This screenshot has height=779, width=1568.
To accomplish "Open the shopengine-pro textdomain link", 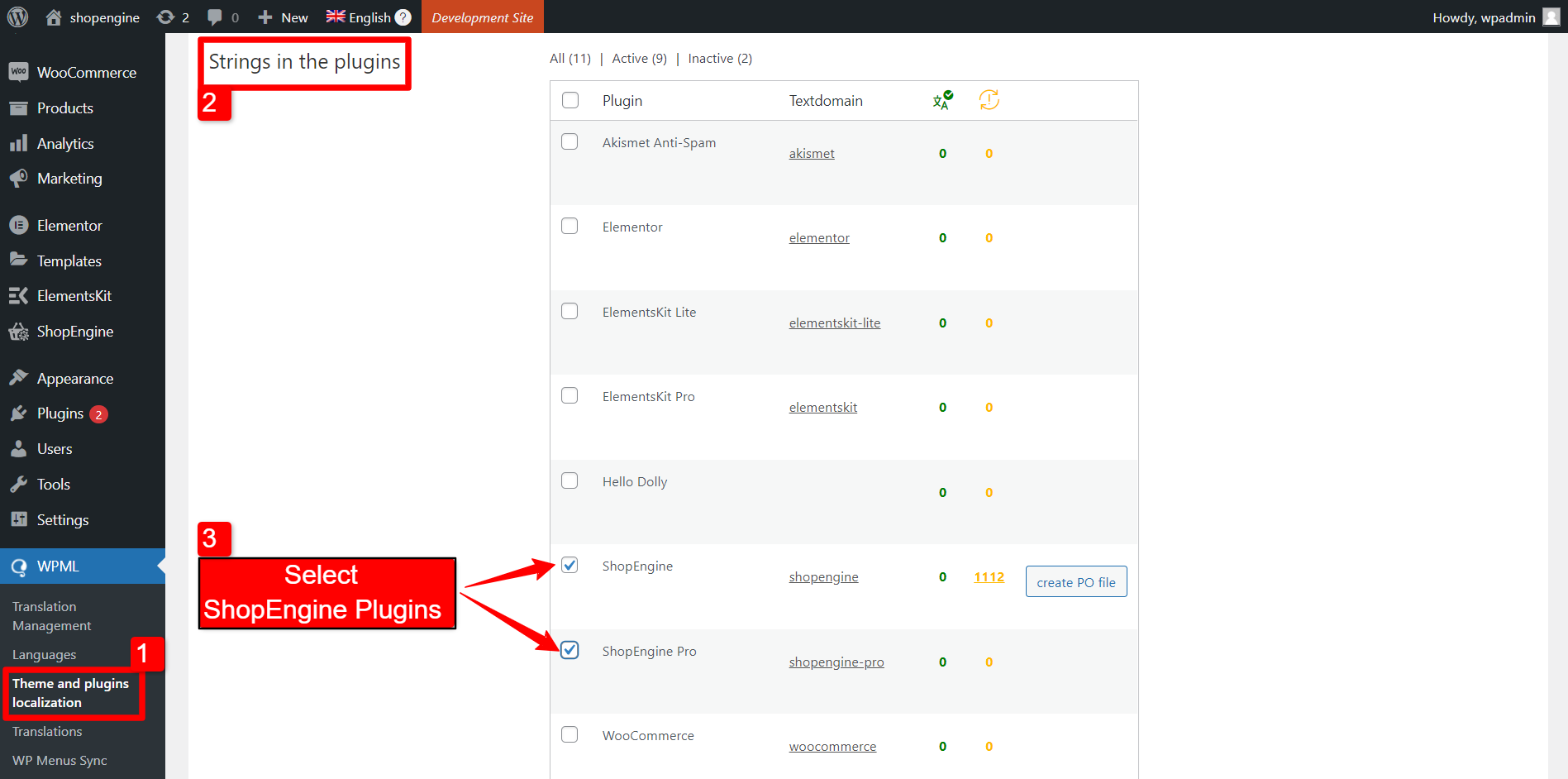I will coord(836,662).
